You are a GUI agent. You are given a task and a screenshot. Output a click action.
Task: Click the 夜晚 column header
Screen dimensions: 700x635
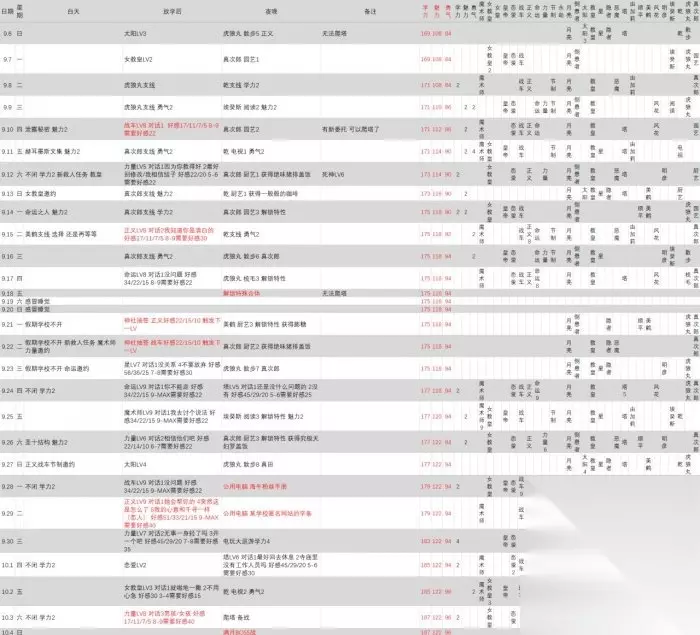(x=271, y=11)
